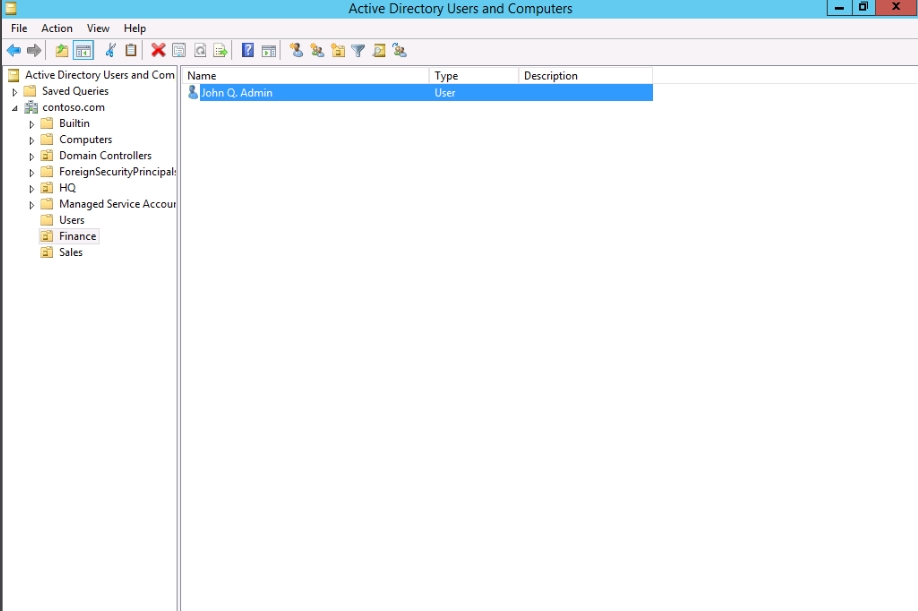
Task: Open filter options using funnel icon
Action: click(x=358, y=51)
